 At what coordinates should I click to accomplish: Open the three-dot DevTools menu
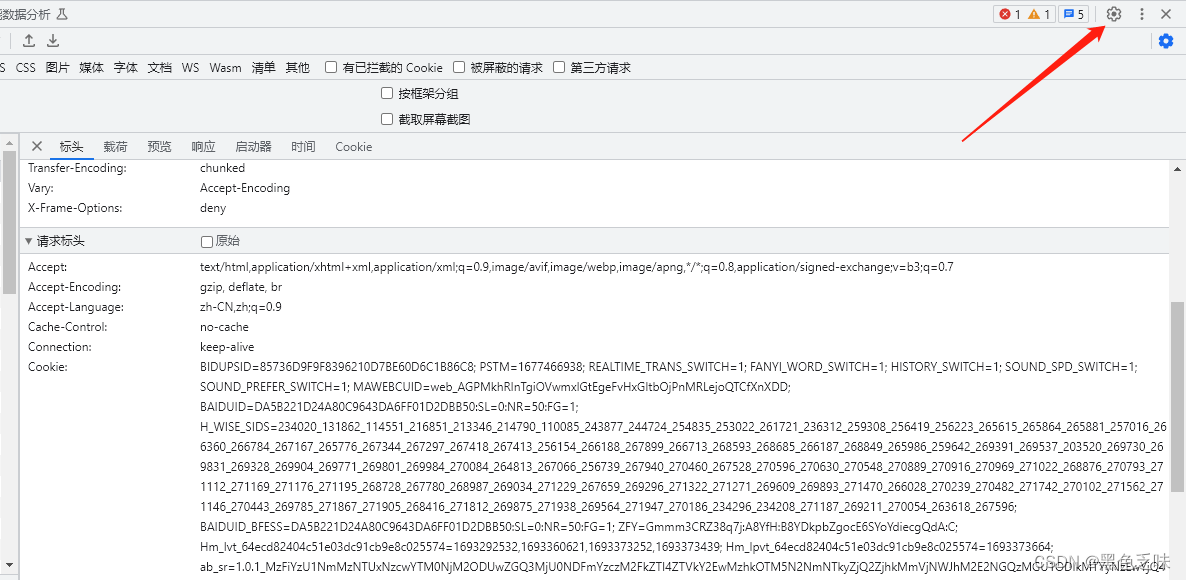pyautogui.click(x=1141, y=14)
